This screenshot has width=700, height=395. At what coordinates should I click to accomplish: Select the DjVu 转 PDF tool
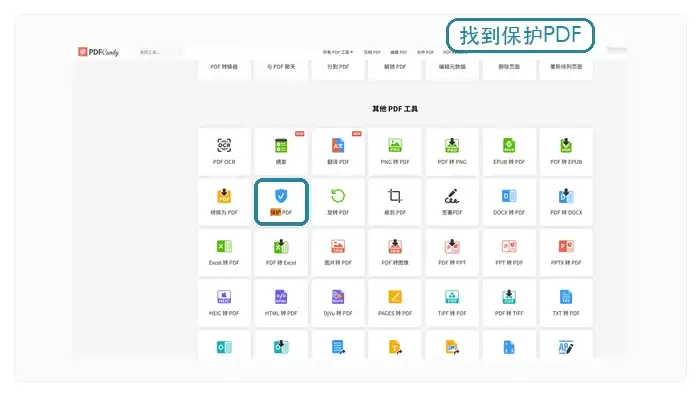coord(338,303)
